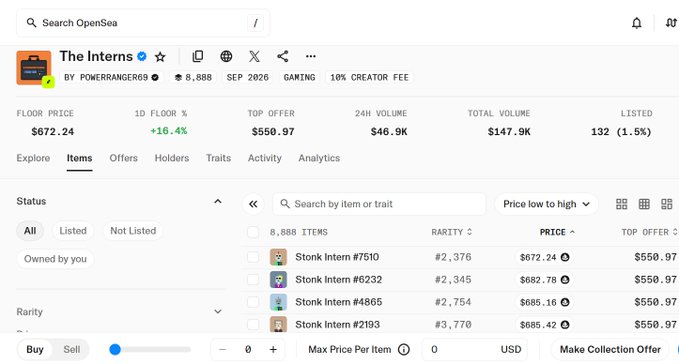
Task: Switch to large grid view icon
Action: coord(621,204)
